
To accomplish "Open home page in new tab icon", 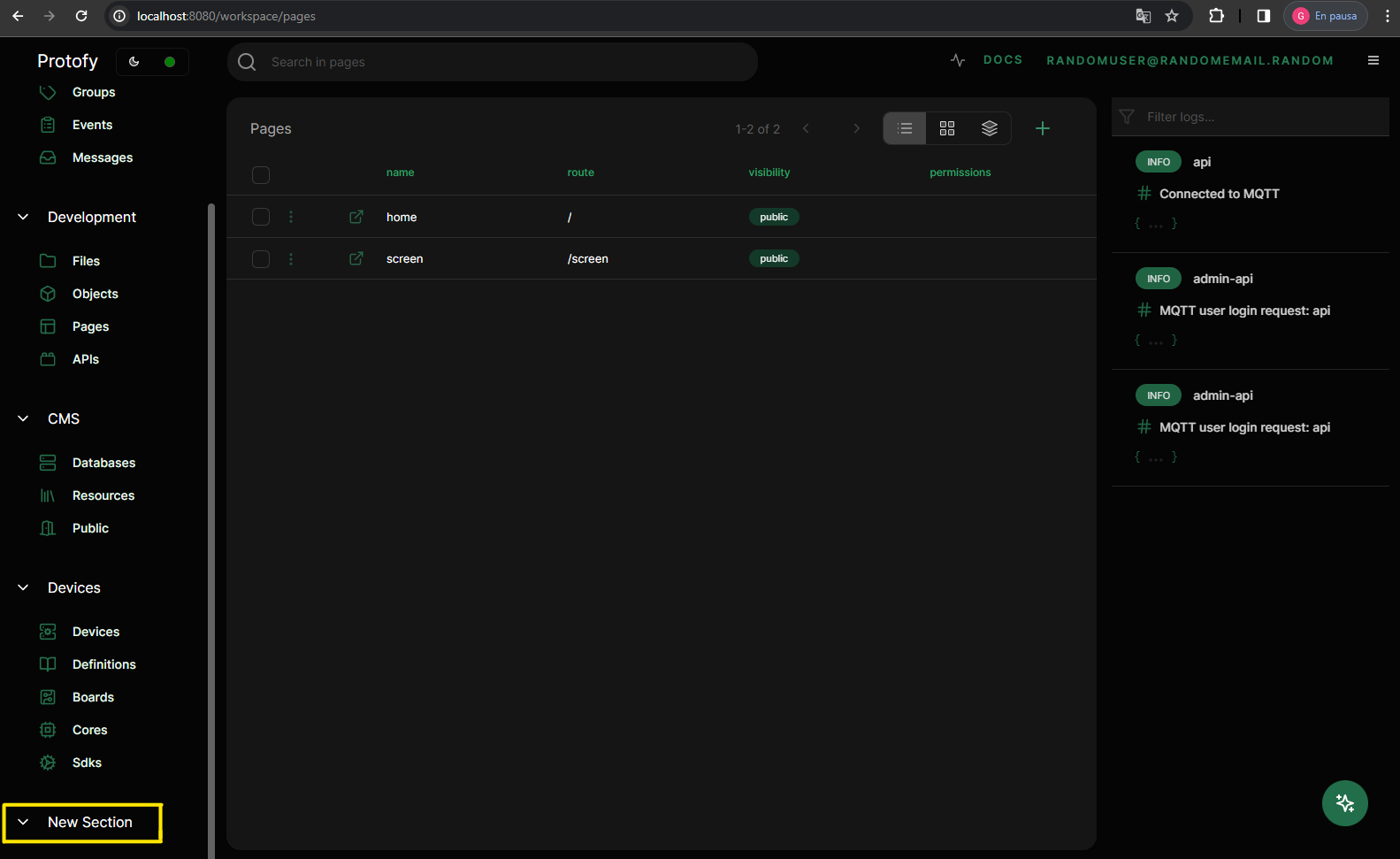I will tap(356, 217).
